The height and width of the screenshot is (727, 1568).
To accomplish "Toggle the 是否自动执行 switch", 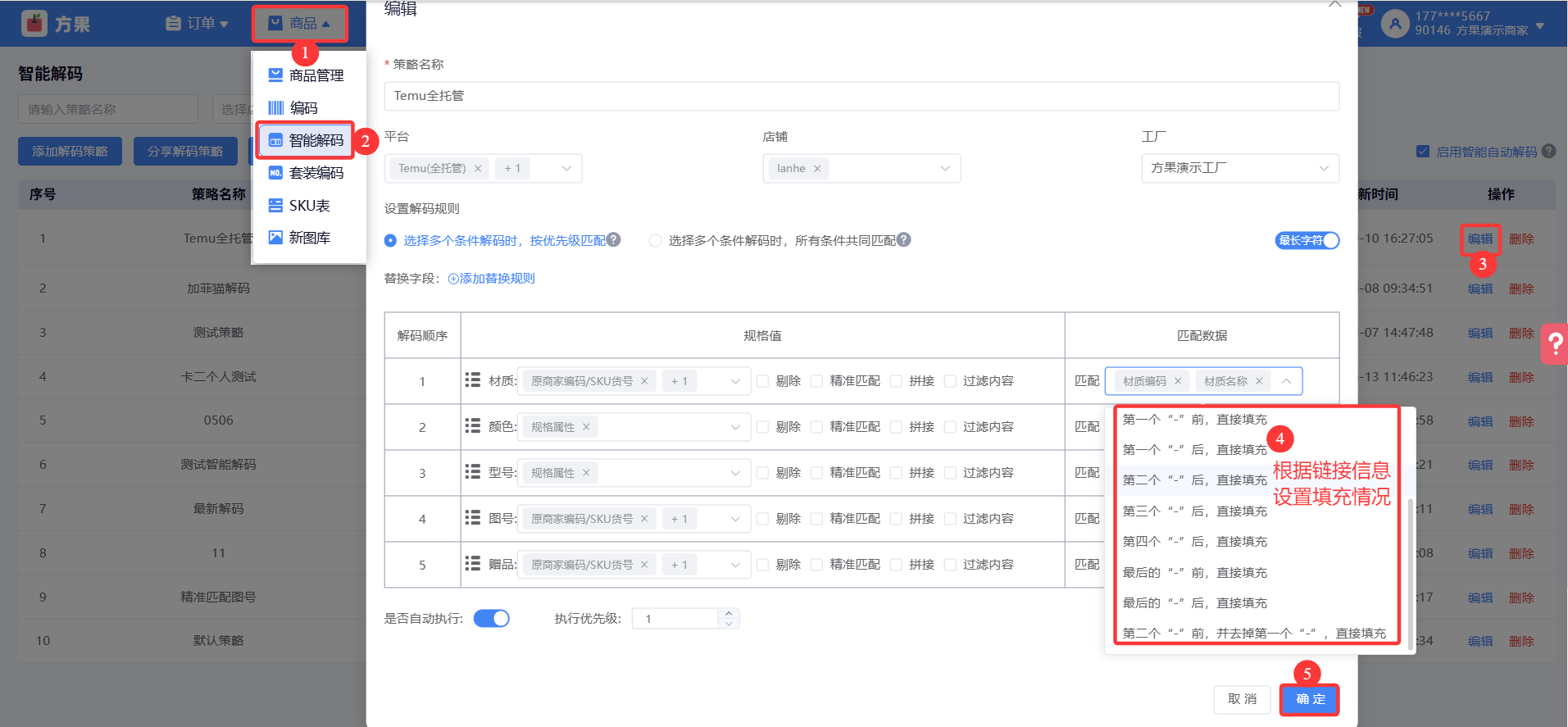I will (x=492, y=619).
